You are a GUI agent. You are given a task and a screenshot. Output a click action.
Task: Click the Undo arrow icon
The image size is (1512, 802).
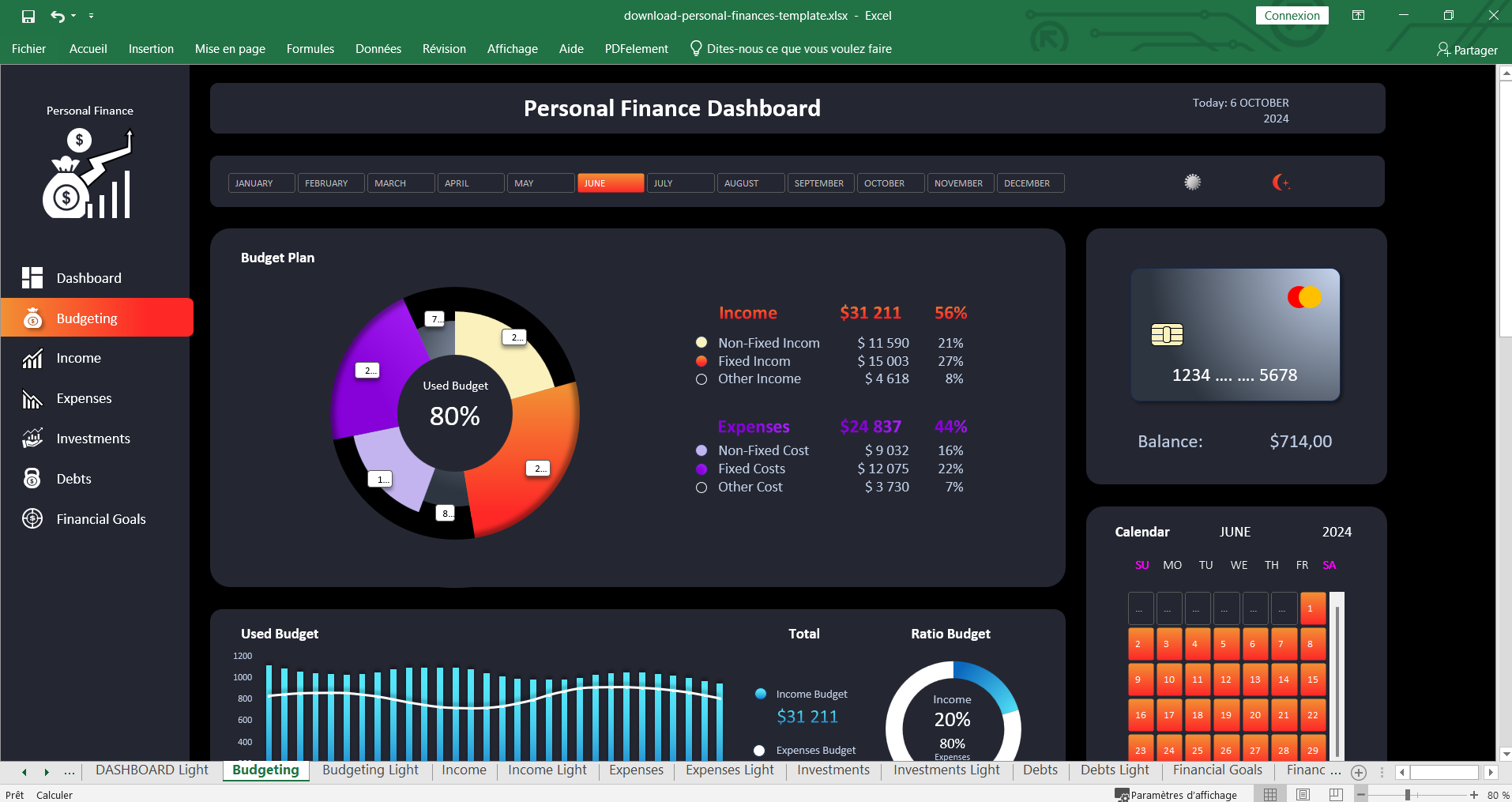click(58, 16)
